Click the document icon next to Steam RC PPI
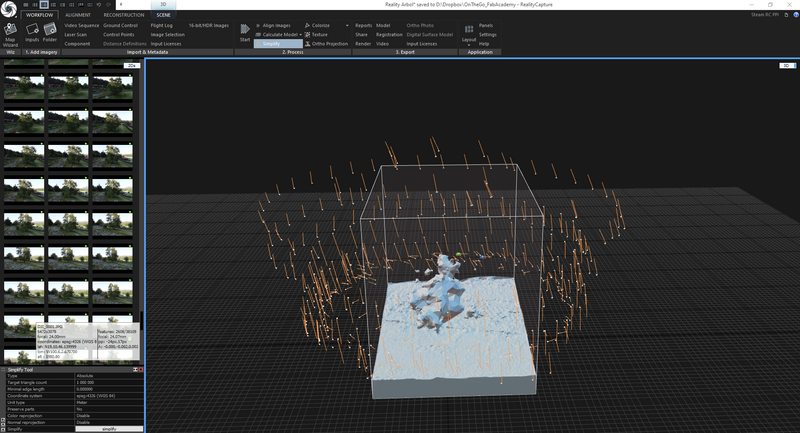This screenshot has height=433, width=800. coord(786,15)
